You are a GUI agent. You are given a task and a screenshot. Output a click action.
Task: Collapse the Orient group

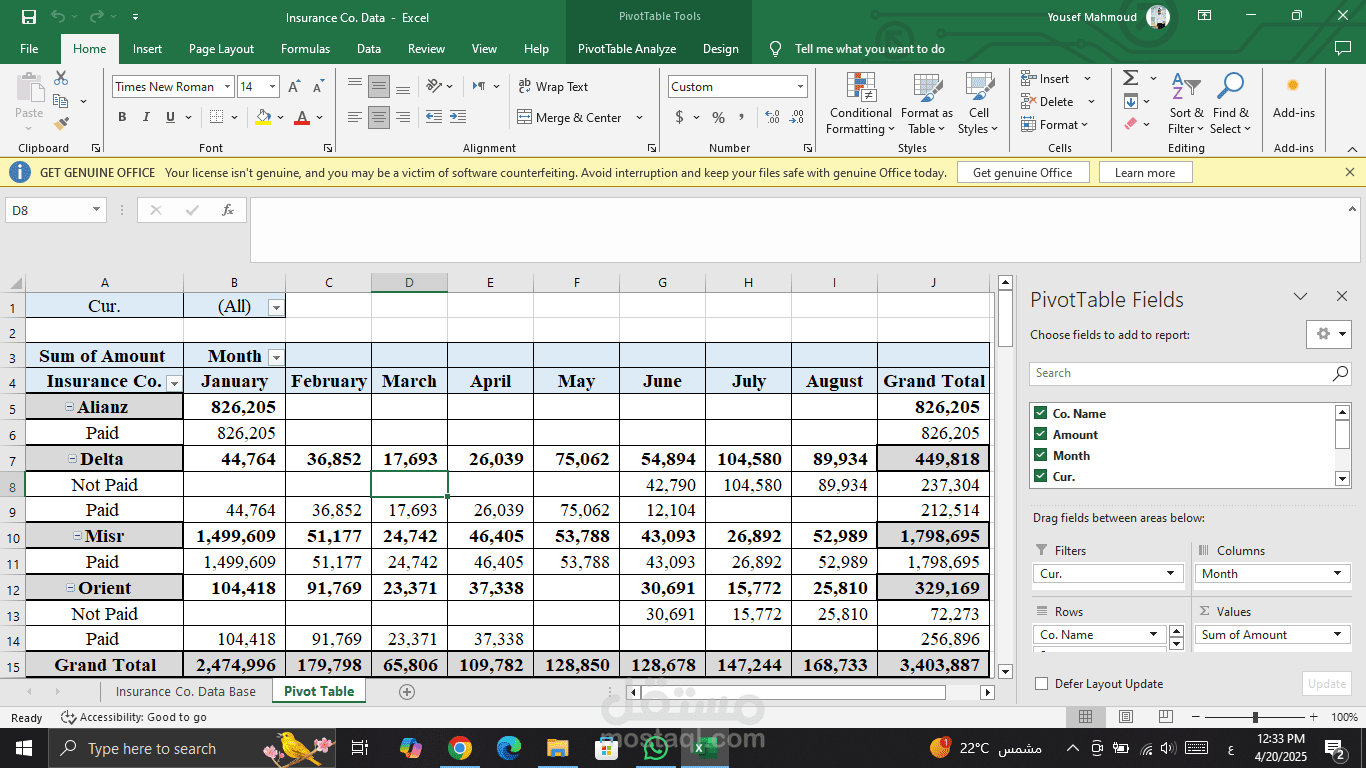pos(70,588)
